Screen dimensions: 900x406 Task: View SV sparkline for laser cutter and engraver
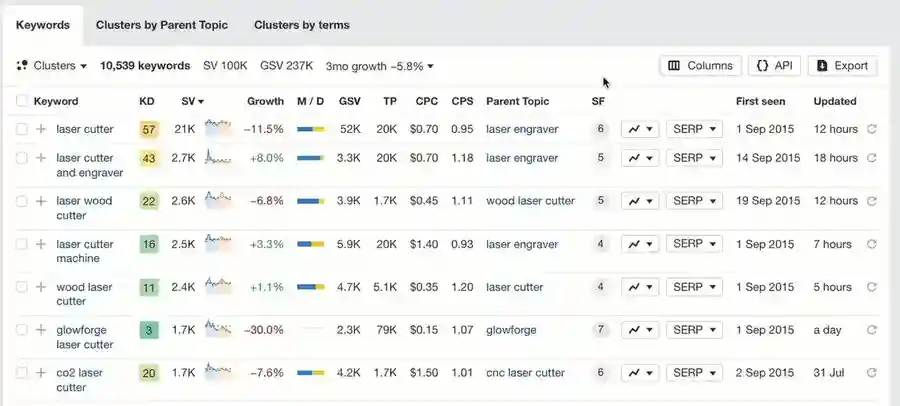point(218,157)
